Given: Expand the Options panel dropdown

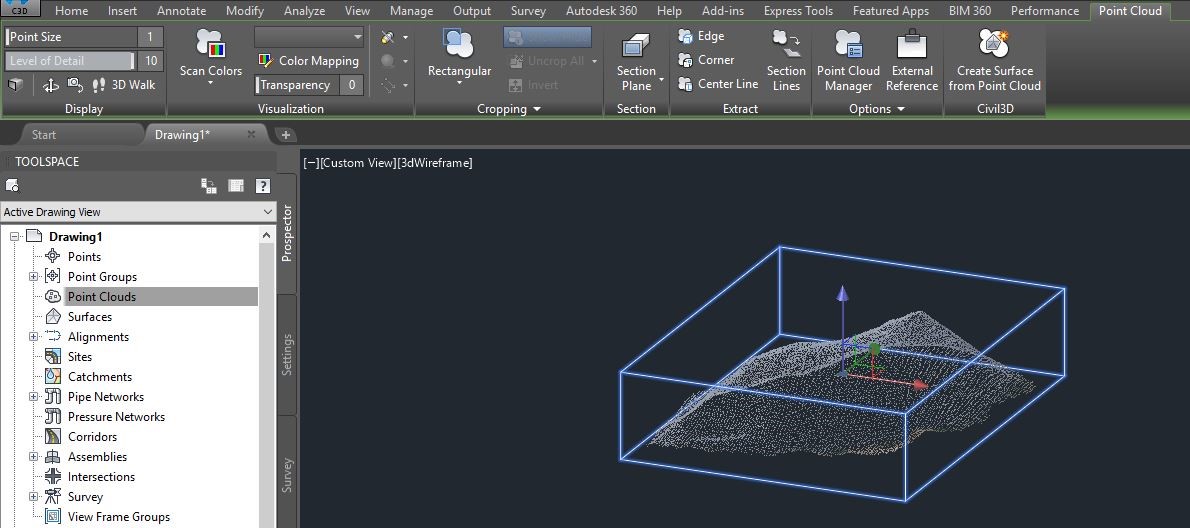Looking at the screenshot, I should [x=877, y=109].
